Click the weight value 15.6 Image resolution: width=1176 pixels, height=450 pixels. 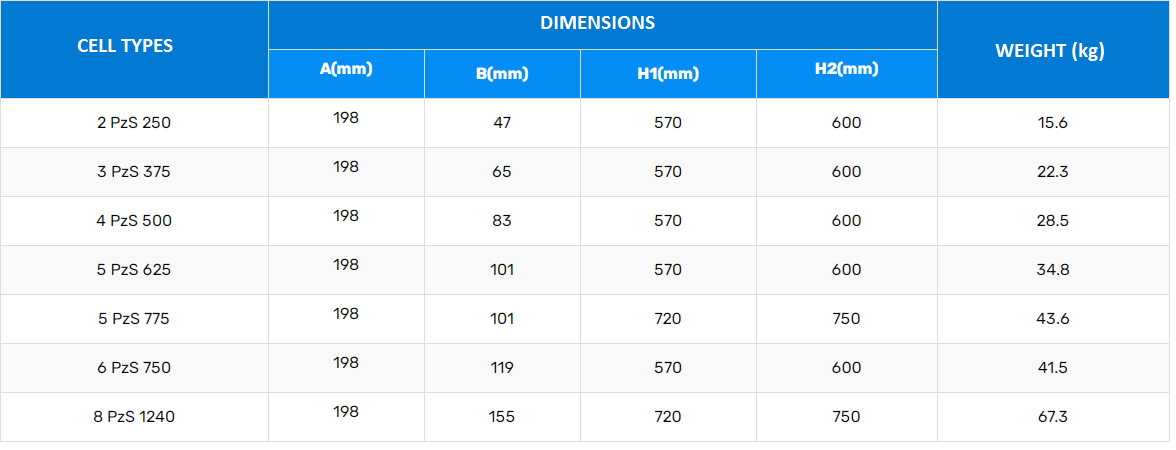click(1052, 123)
